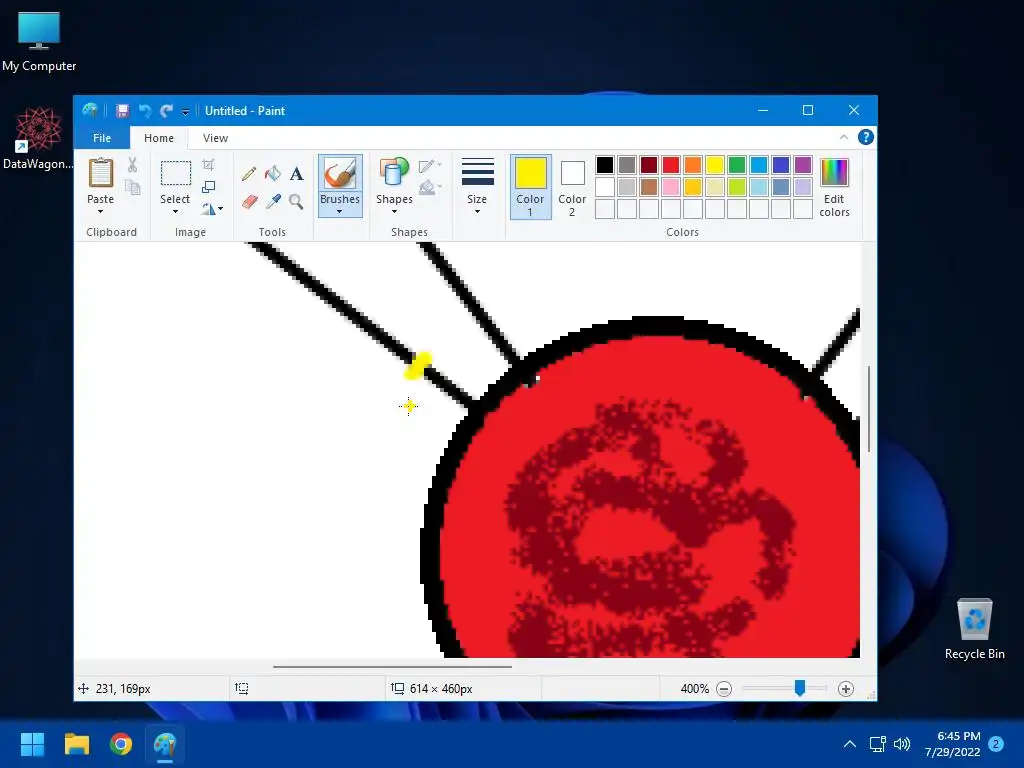Click Paint app icon in title bar
Image resolution: width=1024 pixels, height=768 pixels.
tap(90, 110)
